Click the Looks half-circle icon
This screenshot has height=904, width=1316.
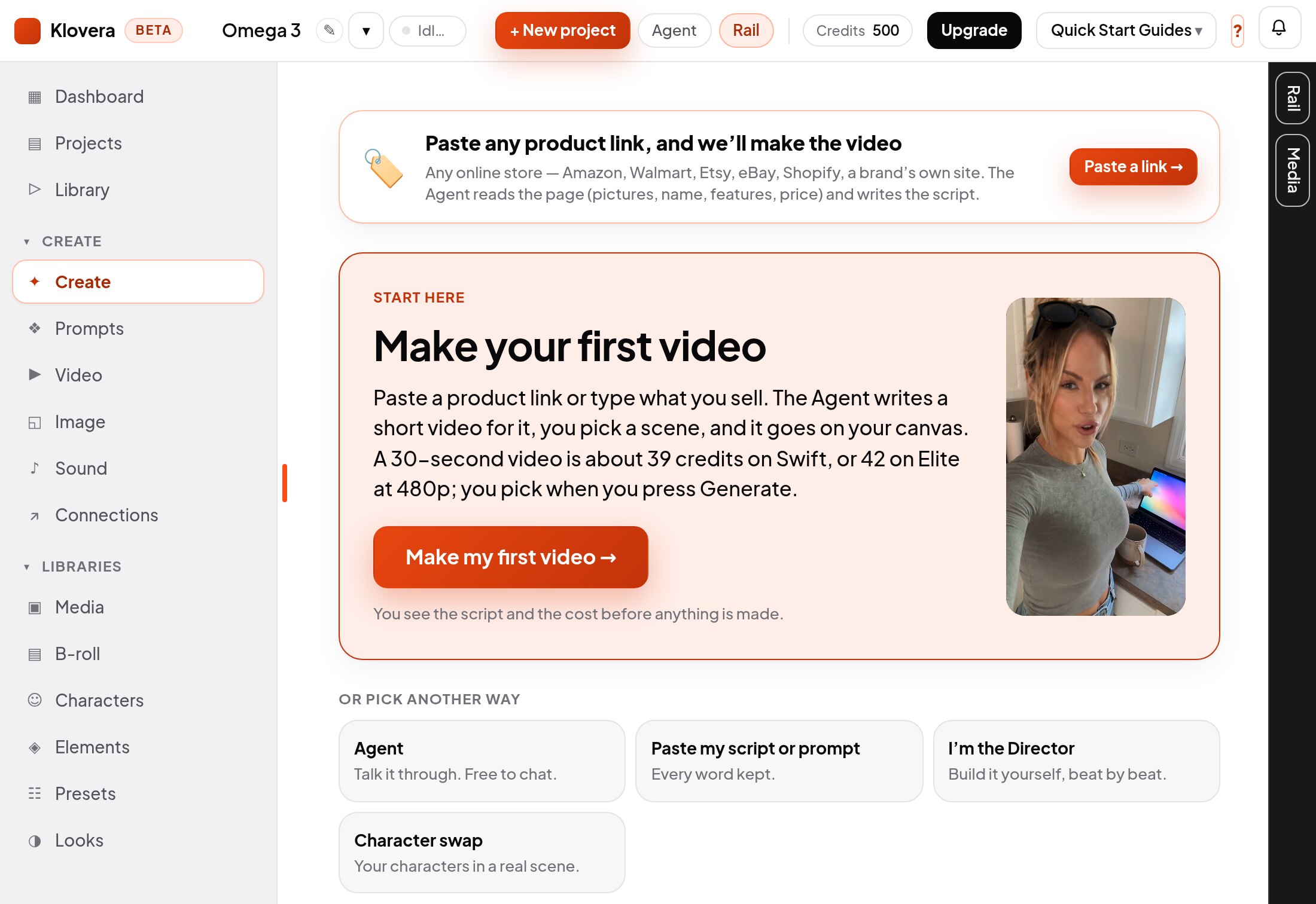tap(35, 841)
